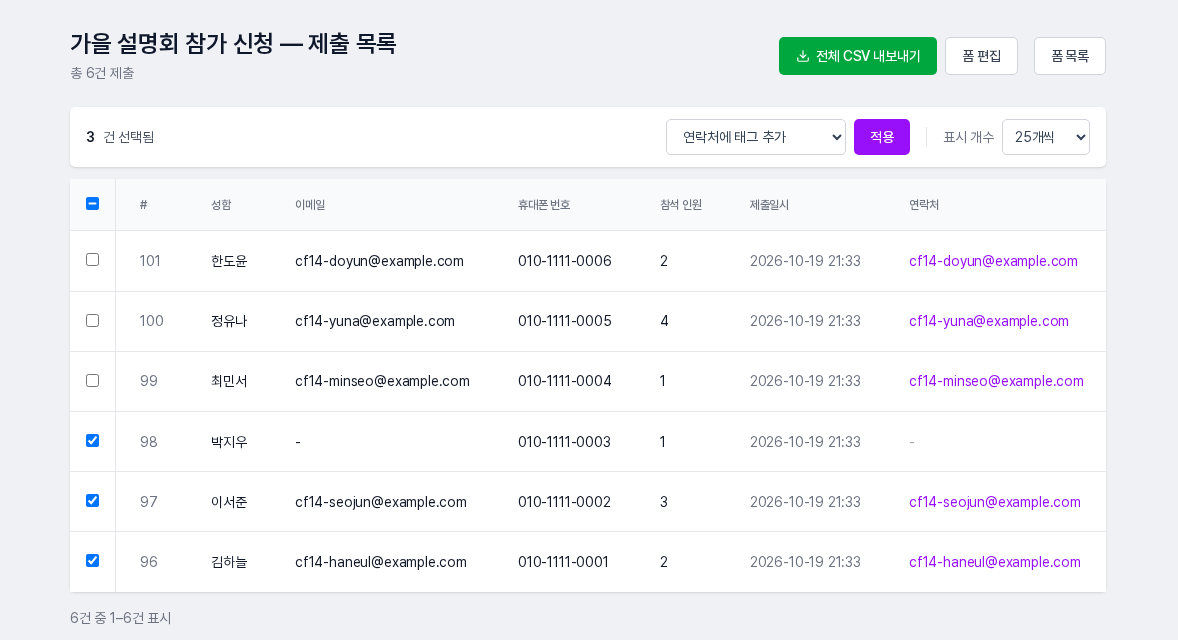The width and height of the screenshot is (1178, 640).
Task: Open contact link cf14-seojun@example.com
Action: (x=995, y=502)
